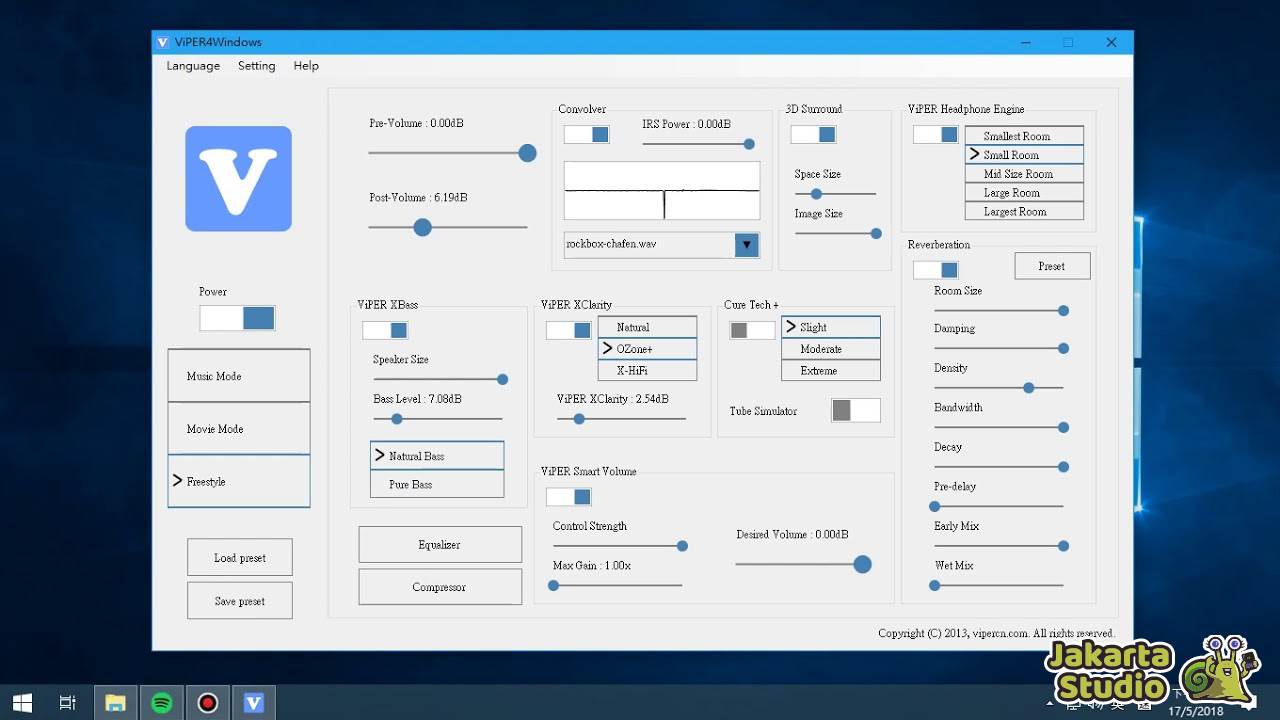
Task: Click the large ViPER V logo
Action: pyautogui.click(x=237, y=178)
